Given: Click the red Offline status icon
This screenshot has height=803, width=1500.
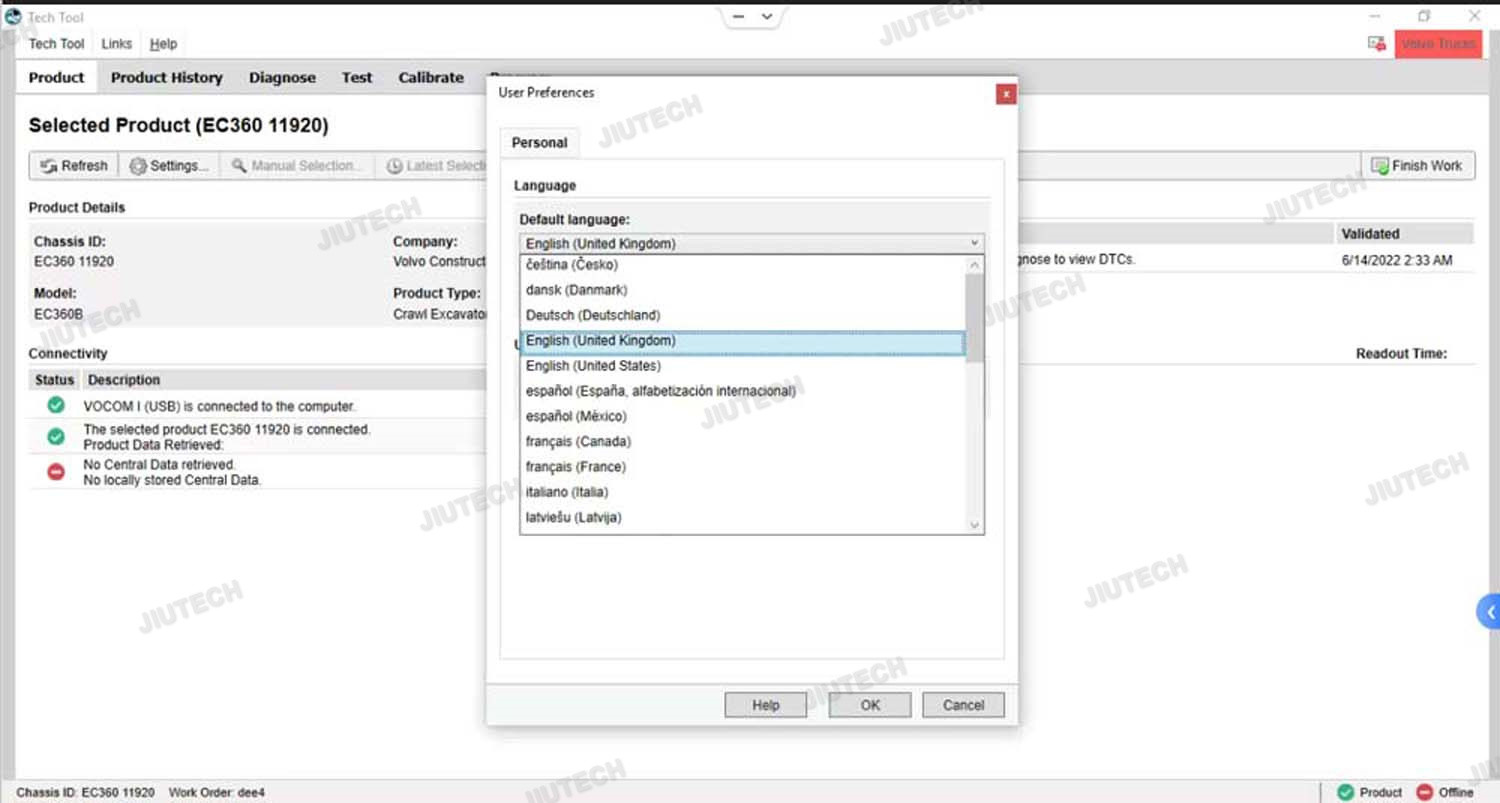Looking at the screenshot, I should pos(1425,792).
